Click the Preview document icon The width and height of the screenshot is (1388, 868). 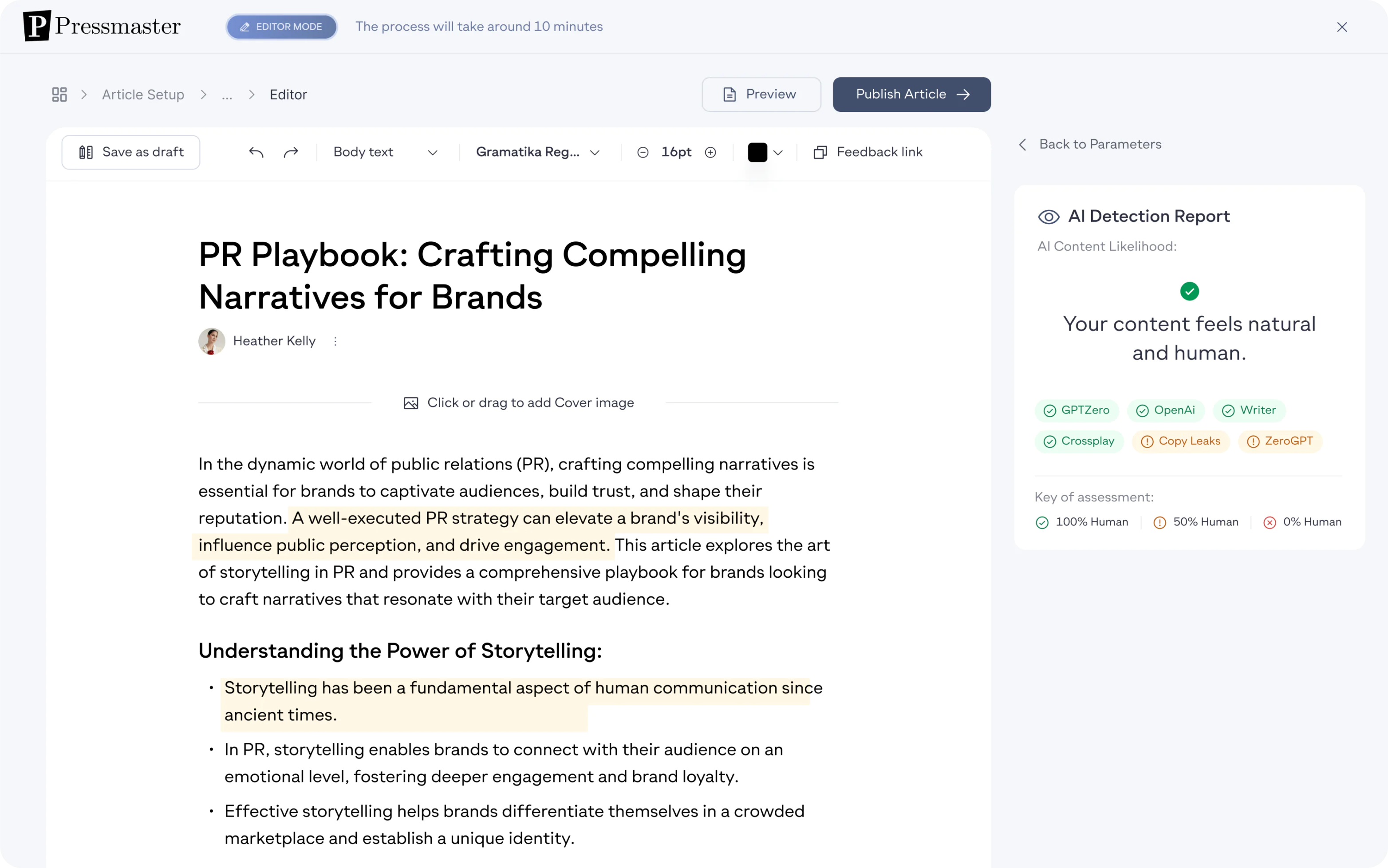[x=729, y=94]
